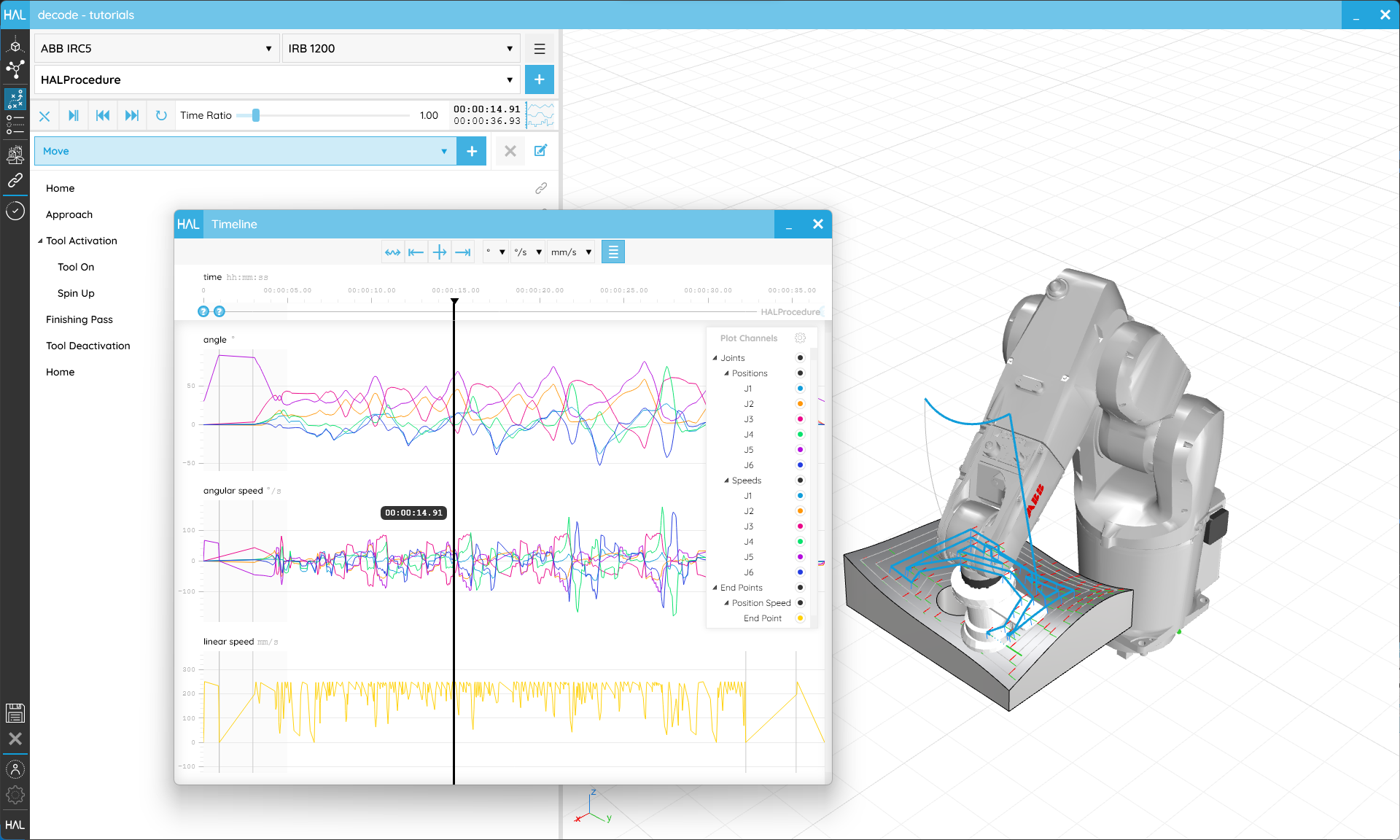Open settings gear in the sidebar
Screen dimensions: 1400x840
coord(15,796)
